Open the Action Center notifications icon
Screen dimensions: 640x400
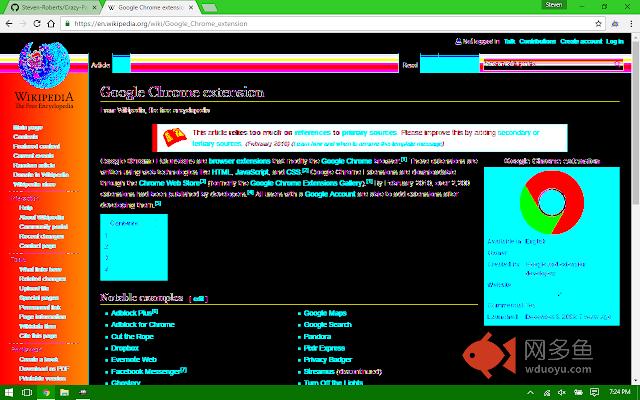pos(595,393)
